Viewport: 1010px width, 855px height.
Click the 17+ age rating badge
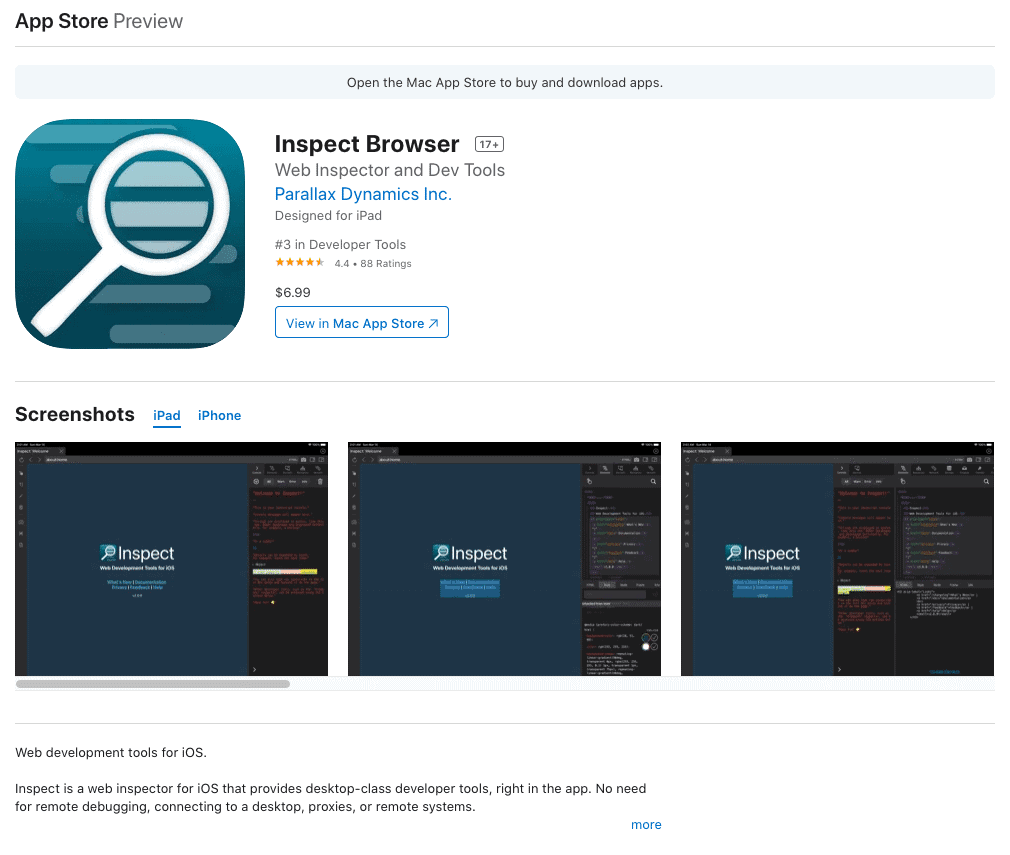coord(490,144)
